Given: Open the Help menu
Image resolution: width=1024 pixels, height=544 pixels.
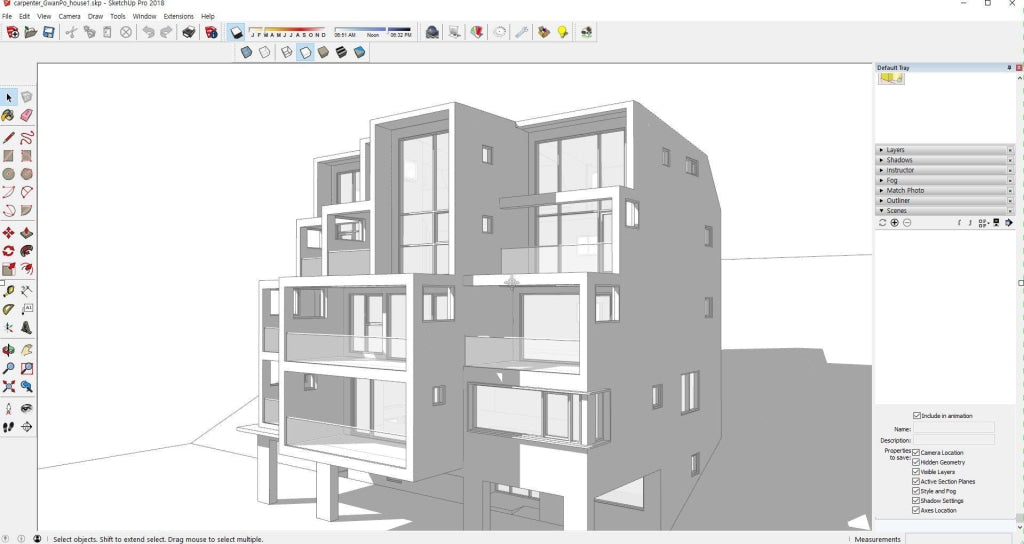Looking at the screenshot, I should click(208, 16).
